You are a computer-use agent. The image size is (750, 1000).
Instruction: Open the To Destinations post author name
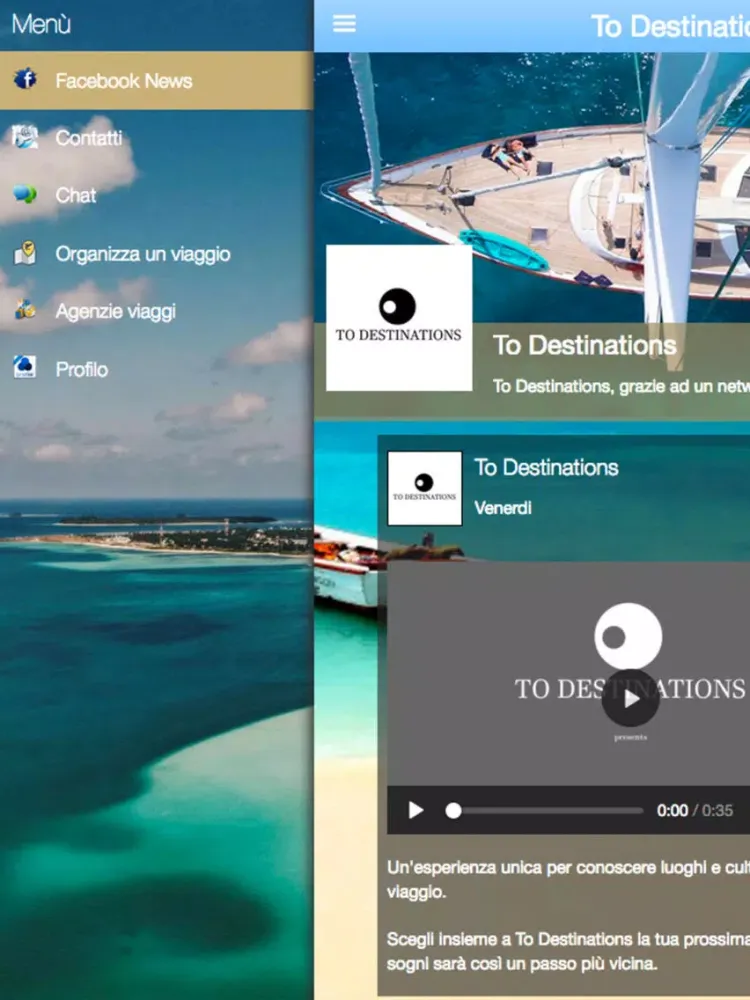coord(547,467)
